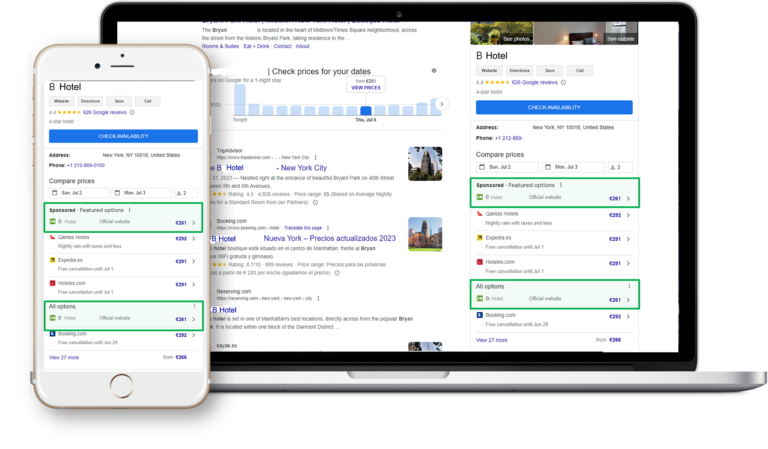Open About sitelink
This screenshot has width=768, height=449.
pos(302,46)
